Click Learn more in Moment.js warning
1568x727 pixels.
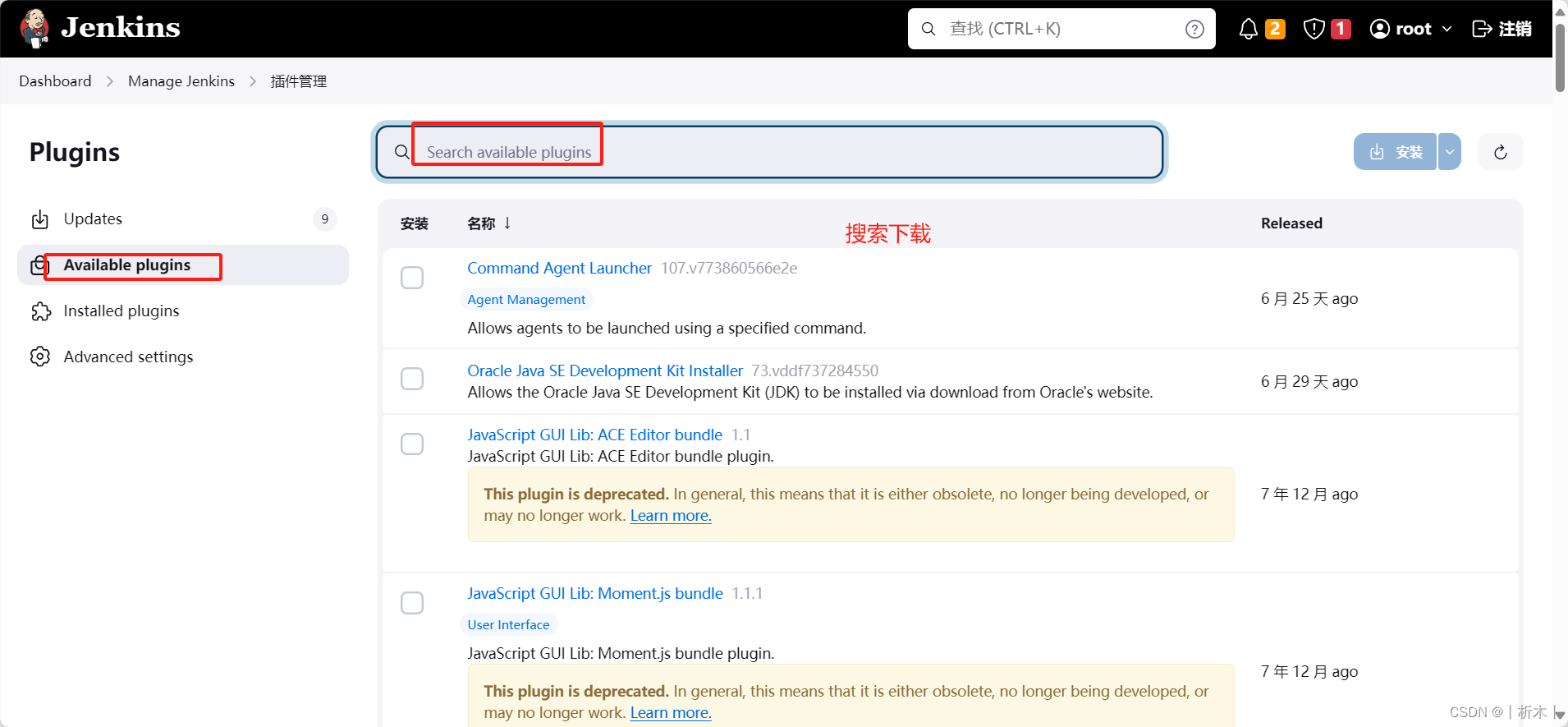click(x=671, y=713)
